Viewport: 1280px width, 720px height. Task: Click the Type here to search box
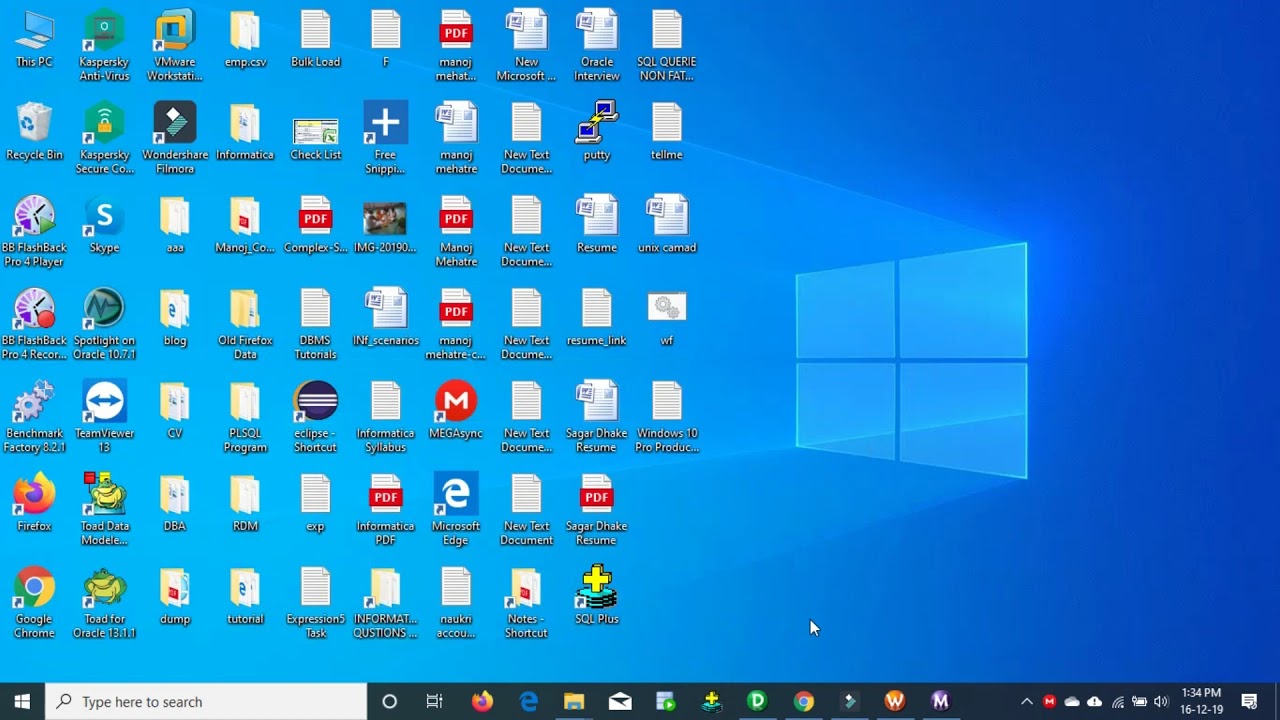[x=206, y=701]
